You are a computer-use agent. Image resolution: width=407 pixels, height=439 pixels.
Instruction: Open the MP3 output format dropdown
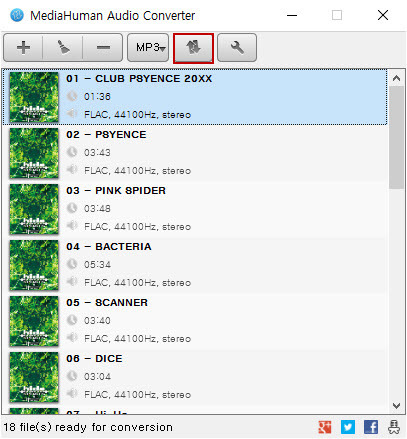click(148, 48)
